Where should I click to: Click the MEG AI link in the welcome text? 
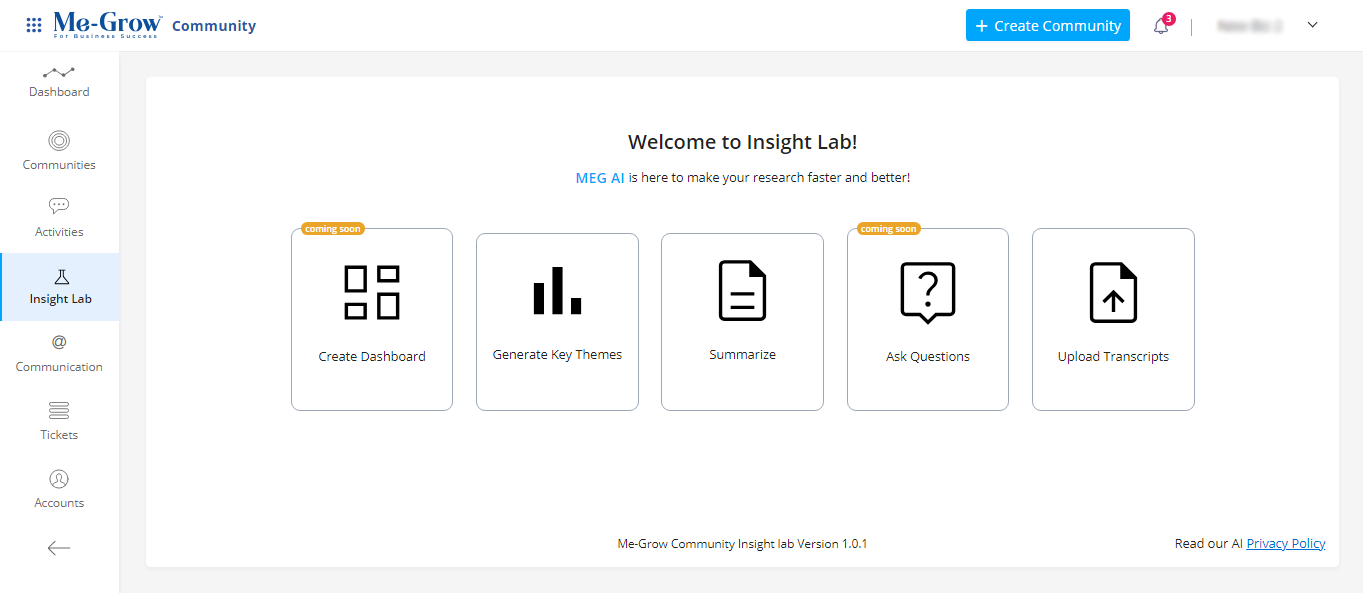click(600, 177)
